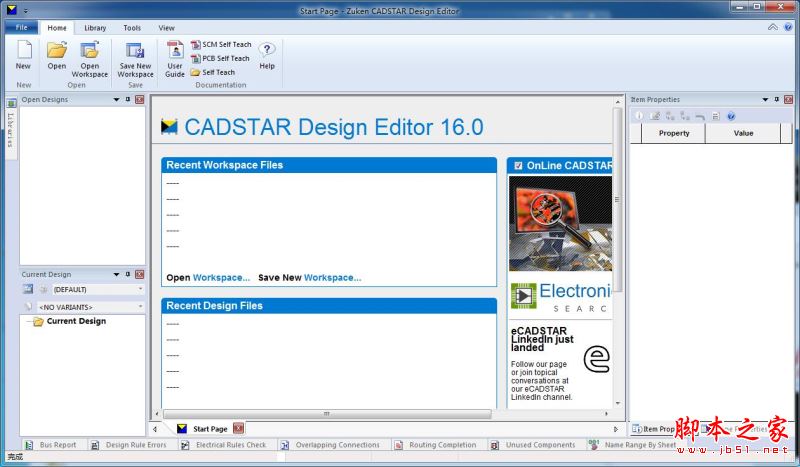The width and height of the screenshot is (800, 467).
Task: Open the PCB Self Teach document
Action: (220, 59)
